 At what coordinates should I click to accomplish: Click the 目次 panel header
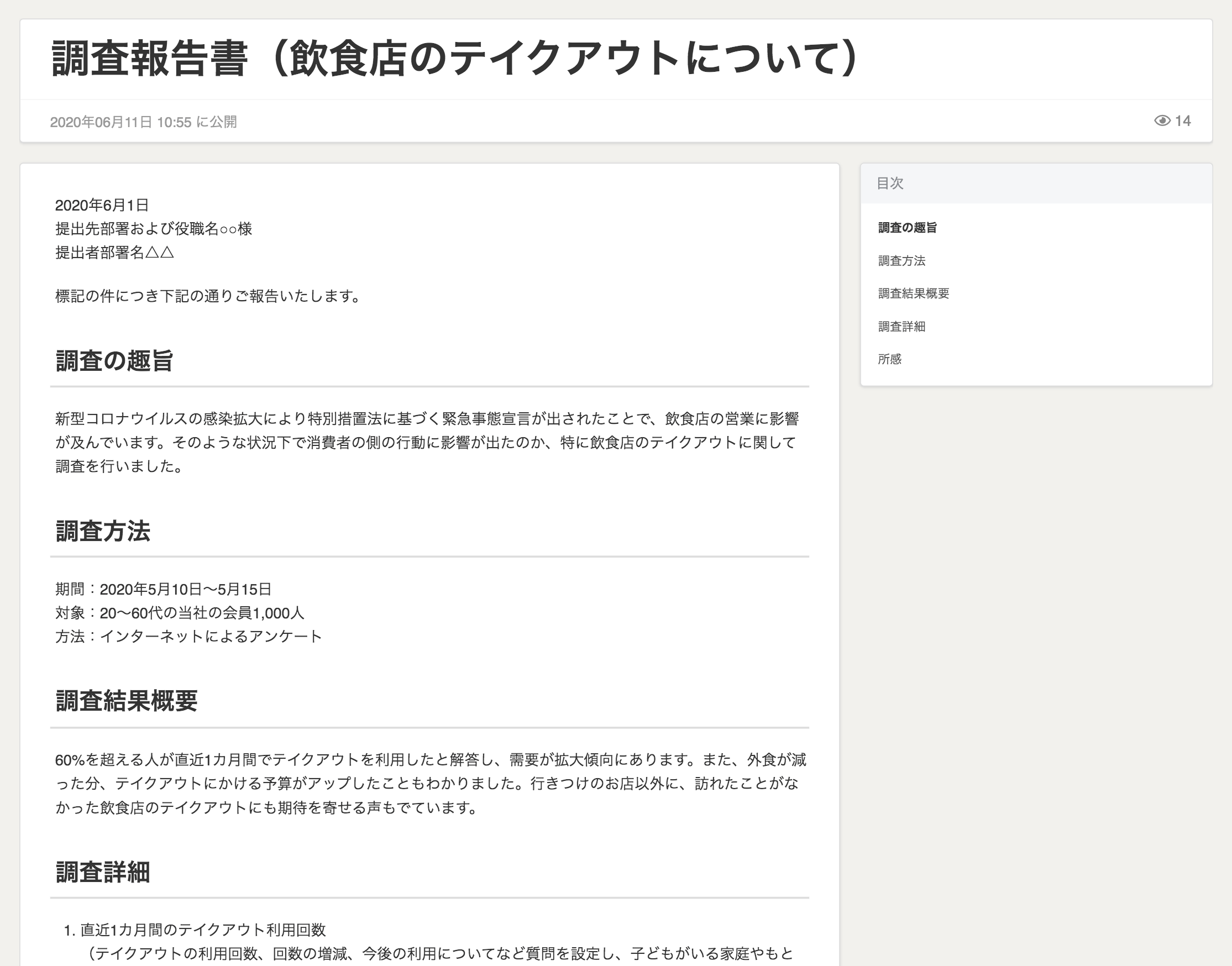click(1036, 183)
